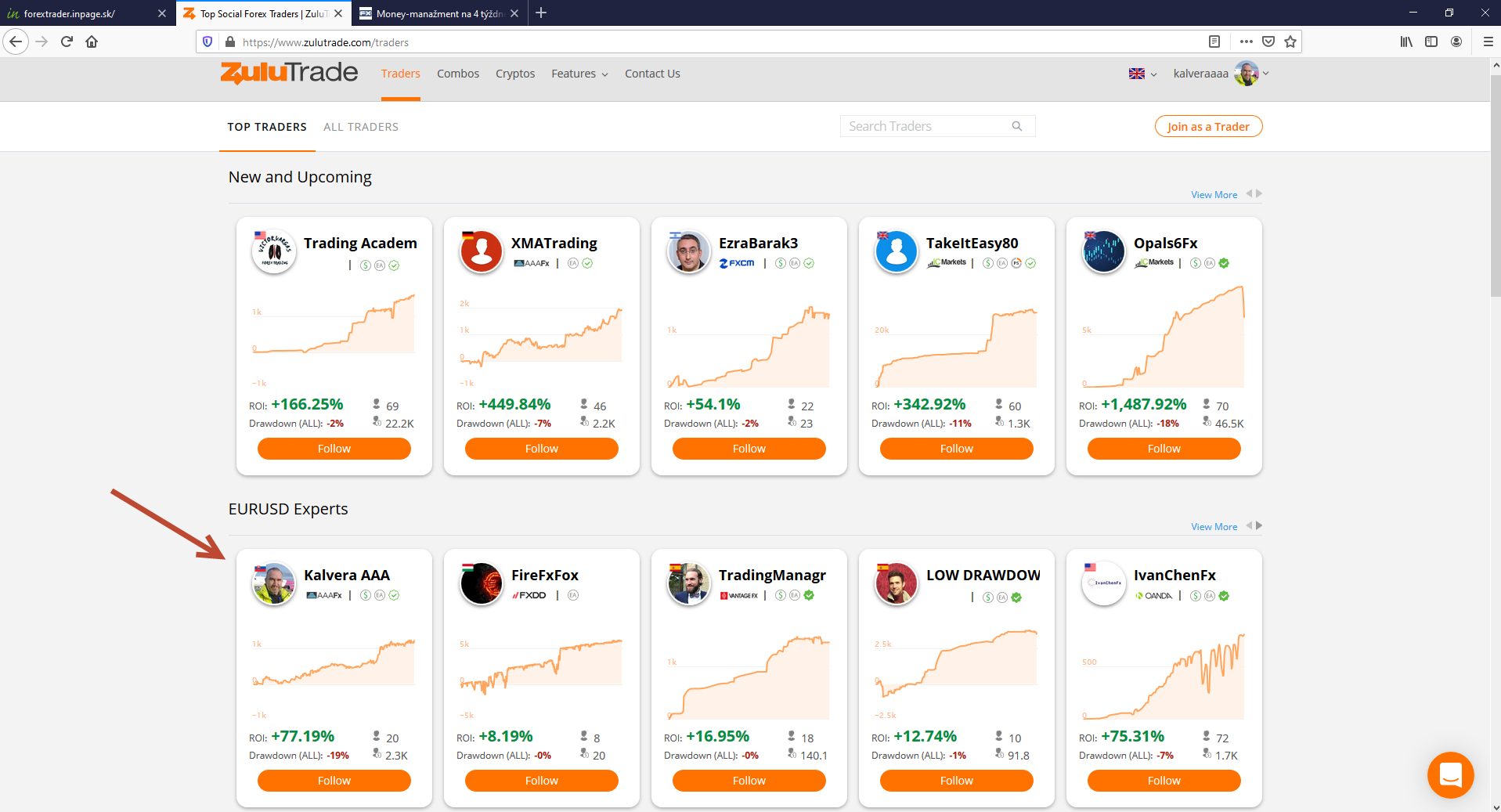
Task: Save page to Pocket icon
Action: click(x=1268, y=42)
